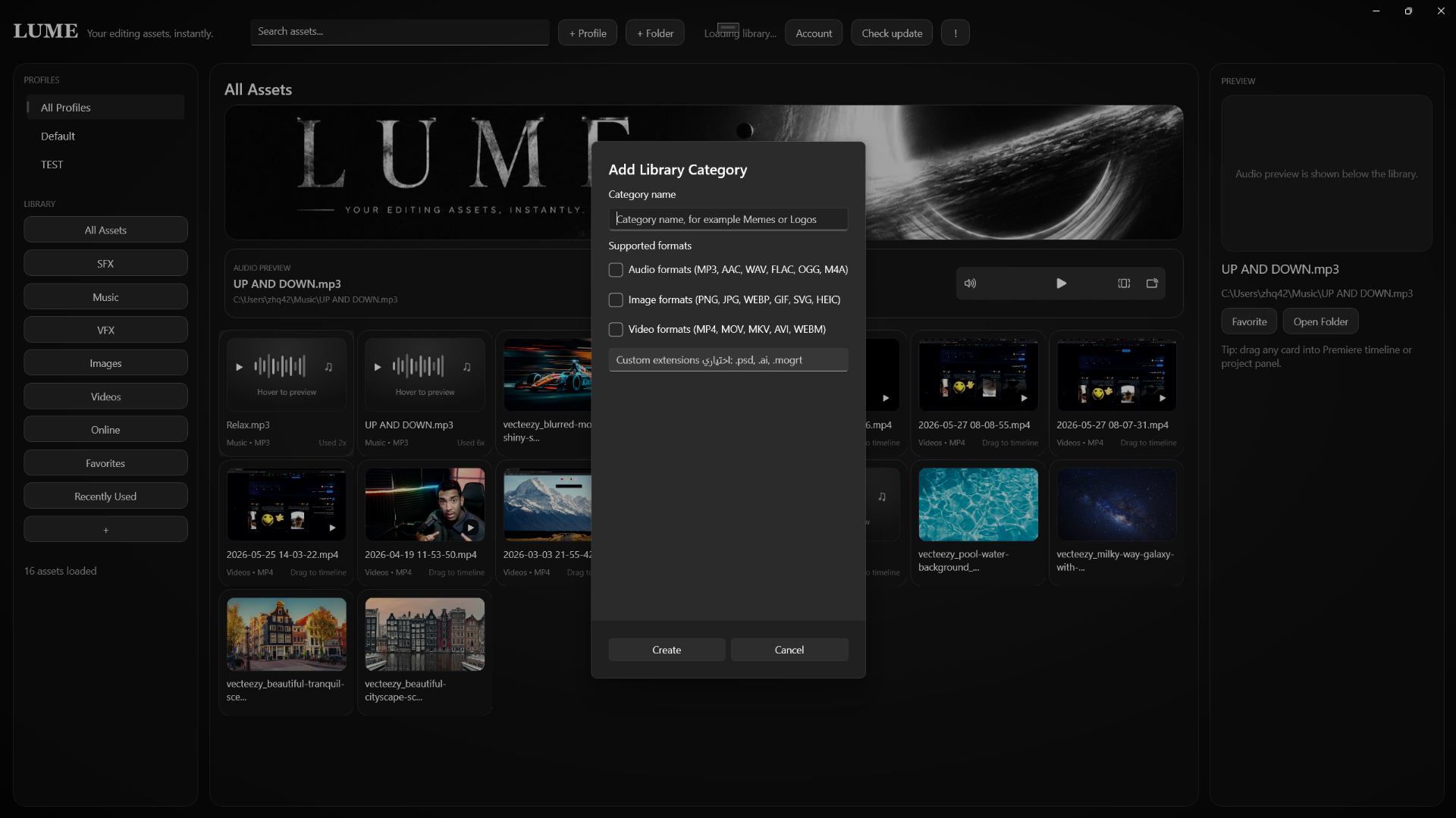Click the "Relax.mp3" file name
Viewport: 1456px width, 818px height.
(x=248, y=425)
